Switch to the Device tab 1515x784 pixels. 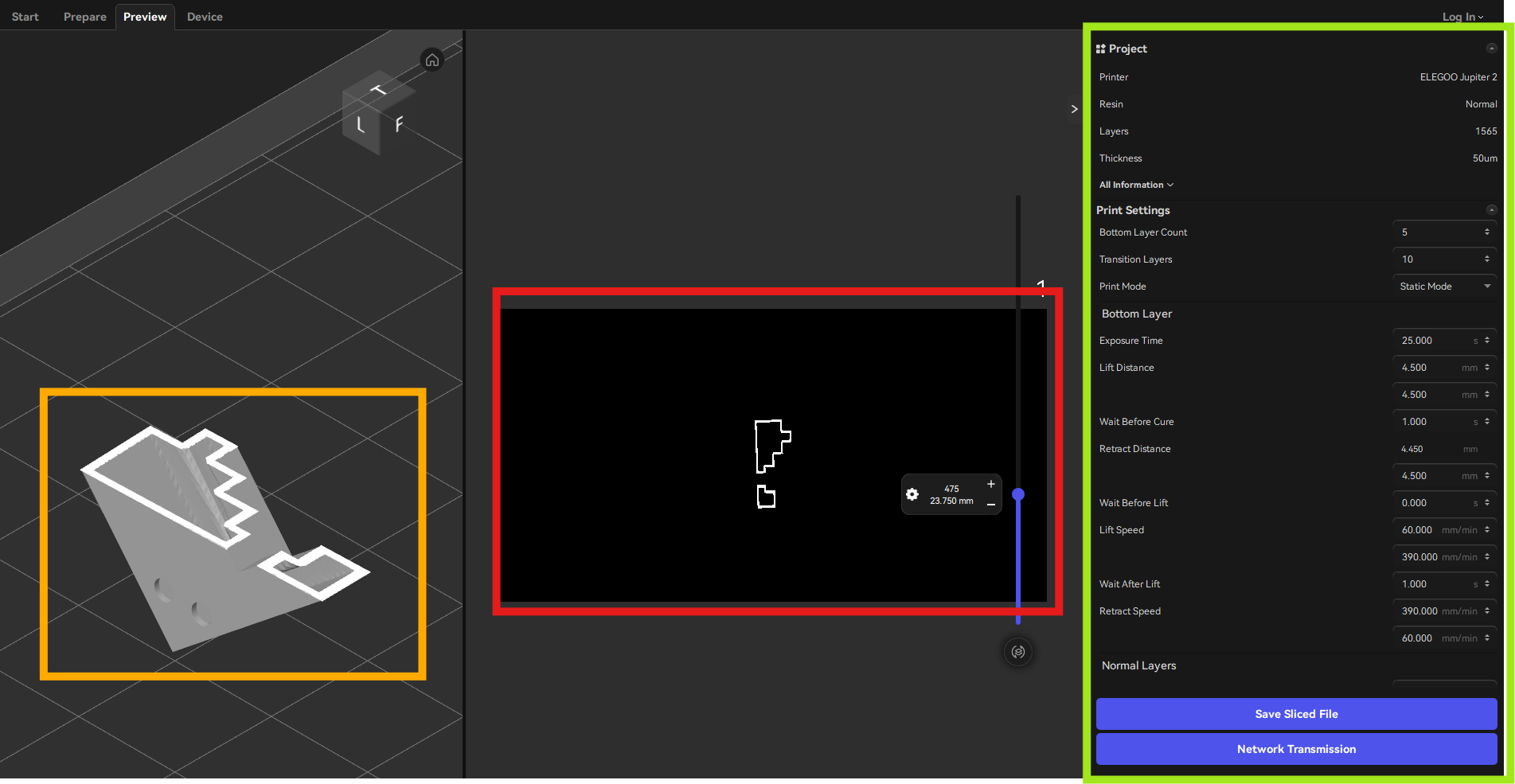coord(205,17)
